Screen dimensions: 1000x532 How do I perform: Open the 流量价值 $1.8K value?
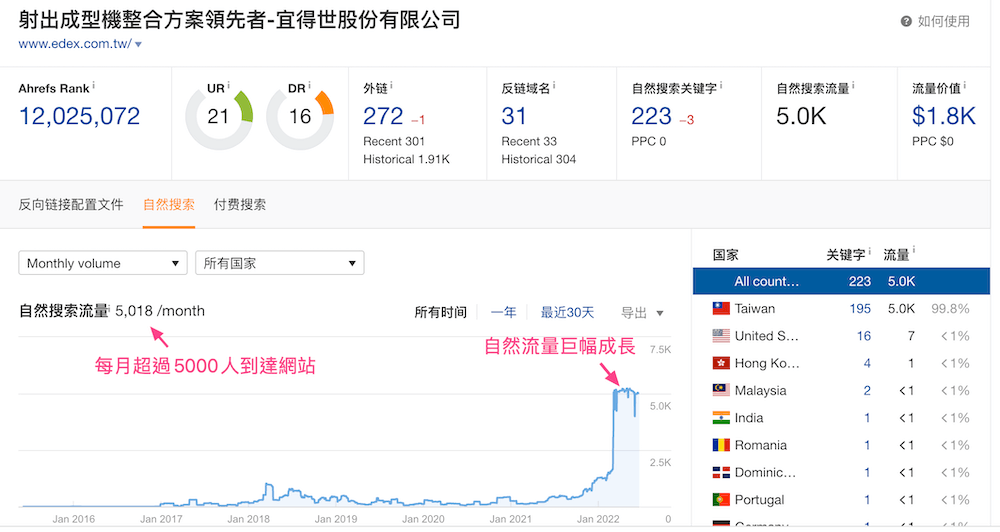[x=943, y=116]
